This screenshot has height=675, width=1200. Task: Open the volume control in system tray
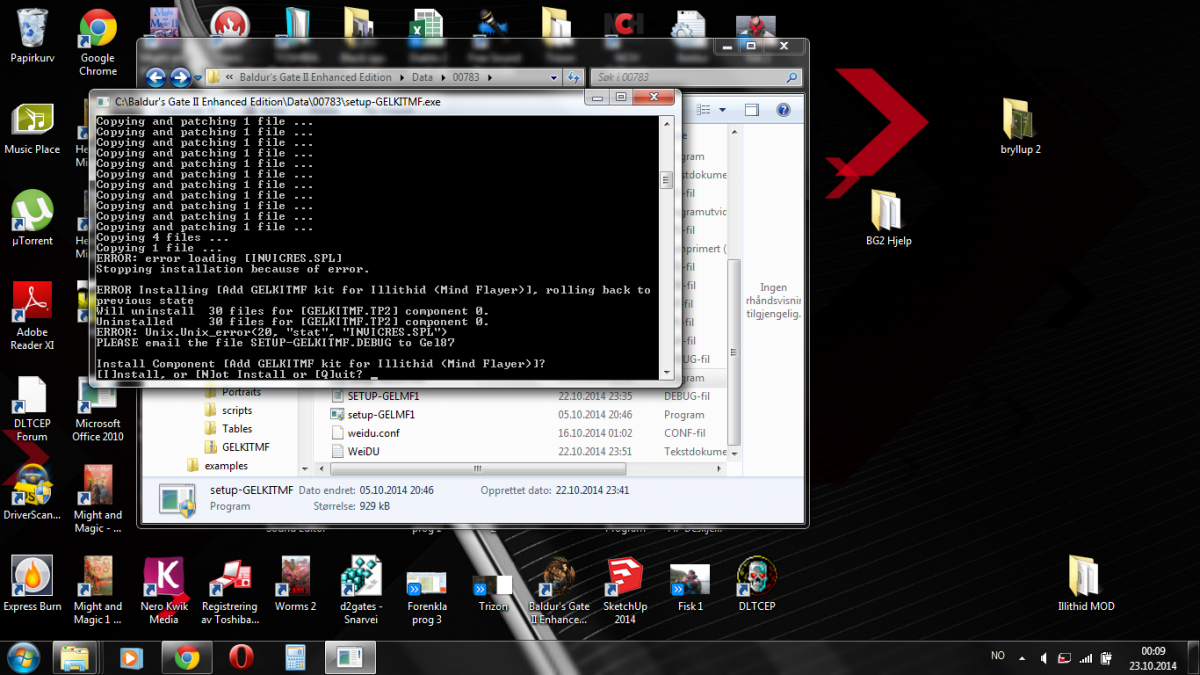(1044, 657)
